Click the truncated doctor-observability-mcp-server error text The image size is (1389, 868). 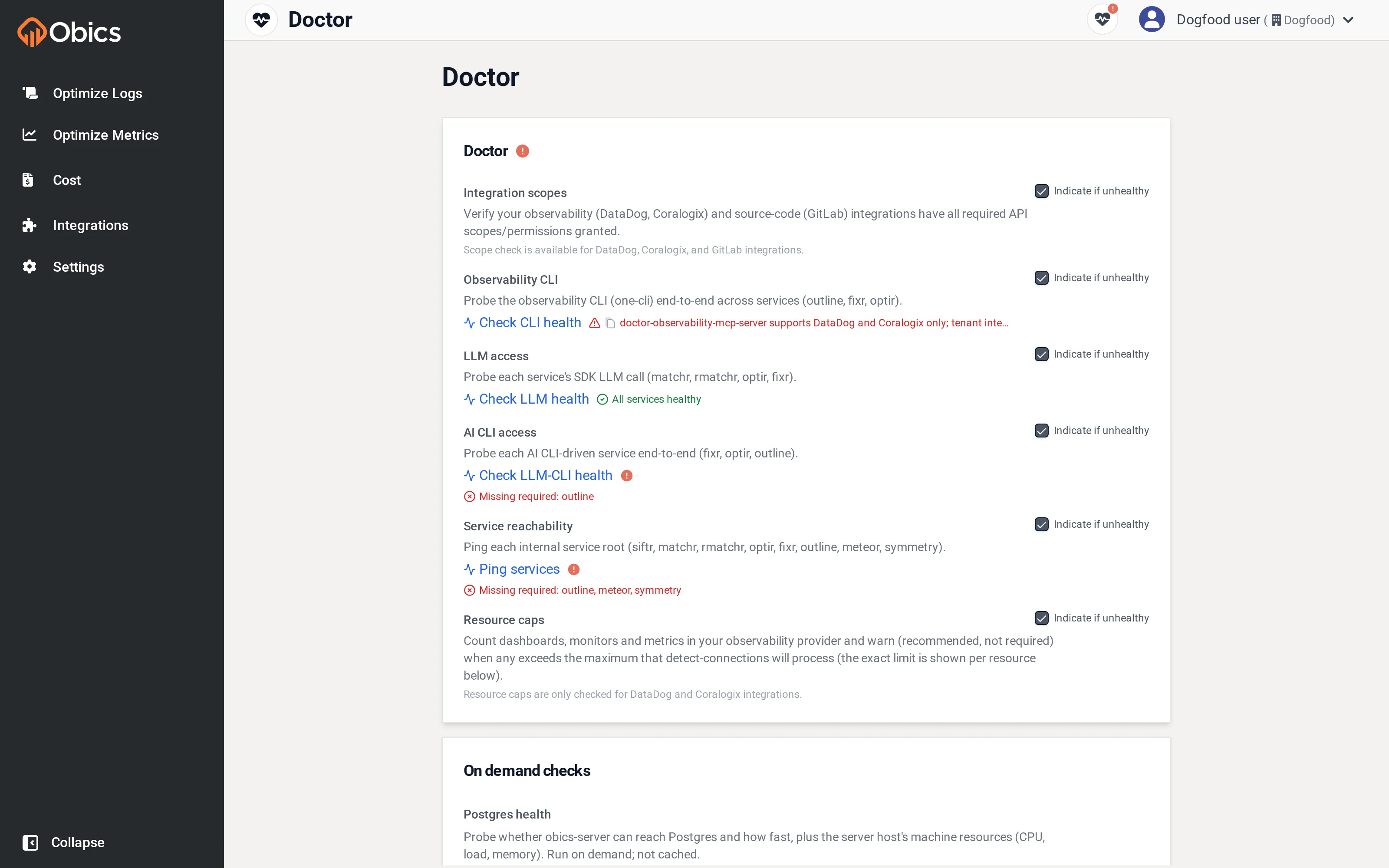pyautogui.click(x=813, y=322)
